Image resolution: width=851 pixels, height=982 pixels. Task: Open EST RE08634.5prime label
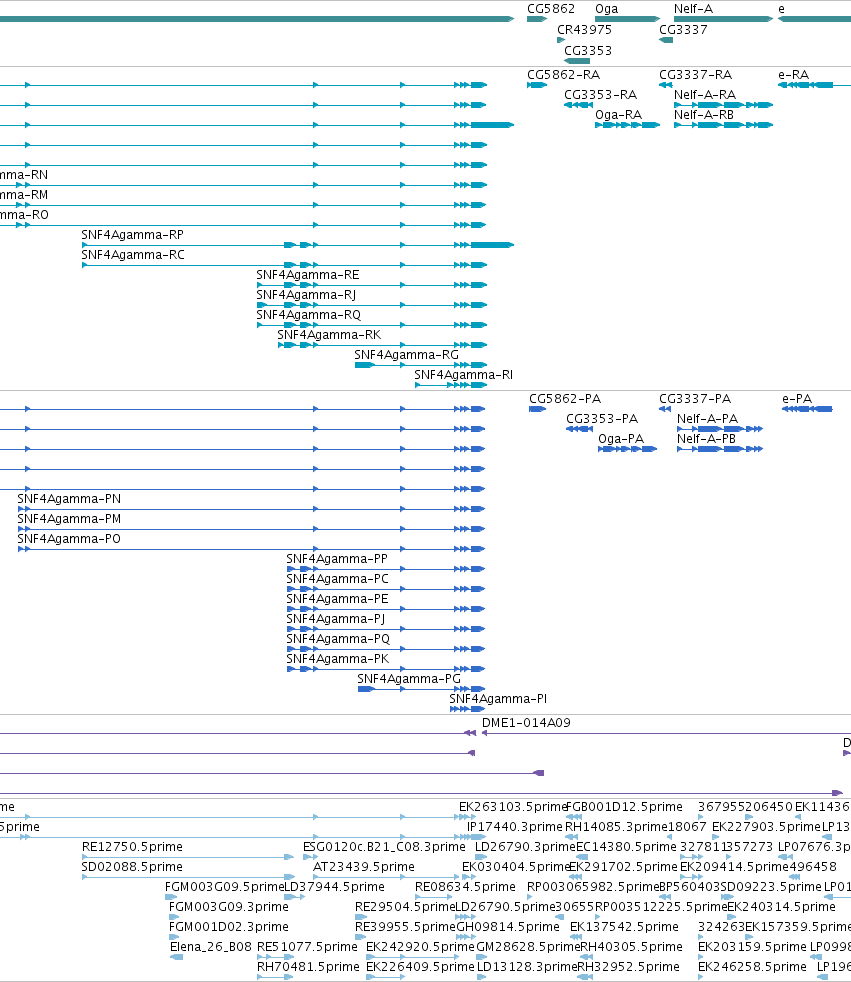point(465,887)
